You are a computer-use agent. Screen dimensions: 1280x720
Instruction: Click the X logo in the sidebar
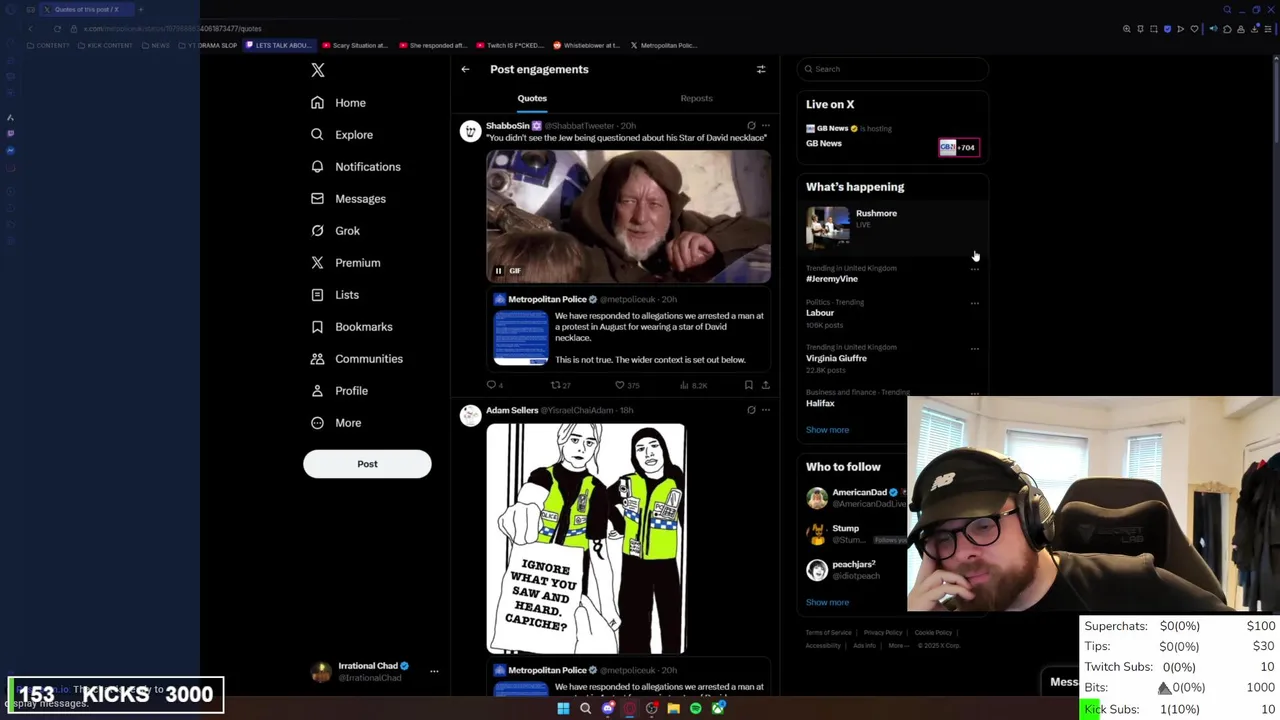tap(318, 70)
